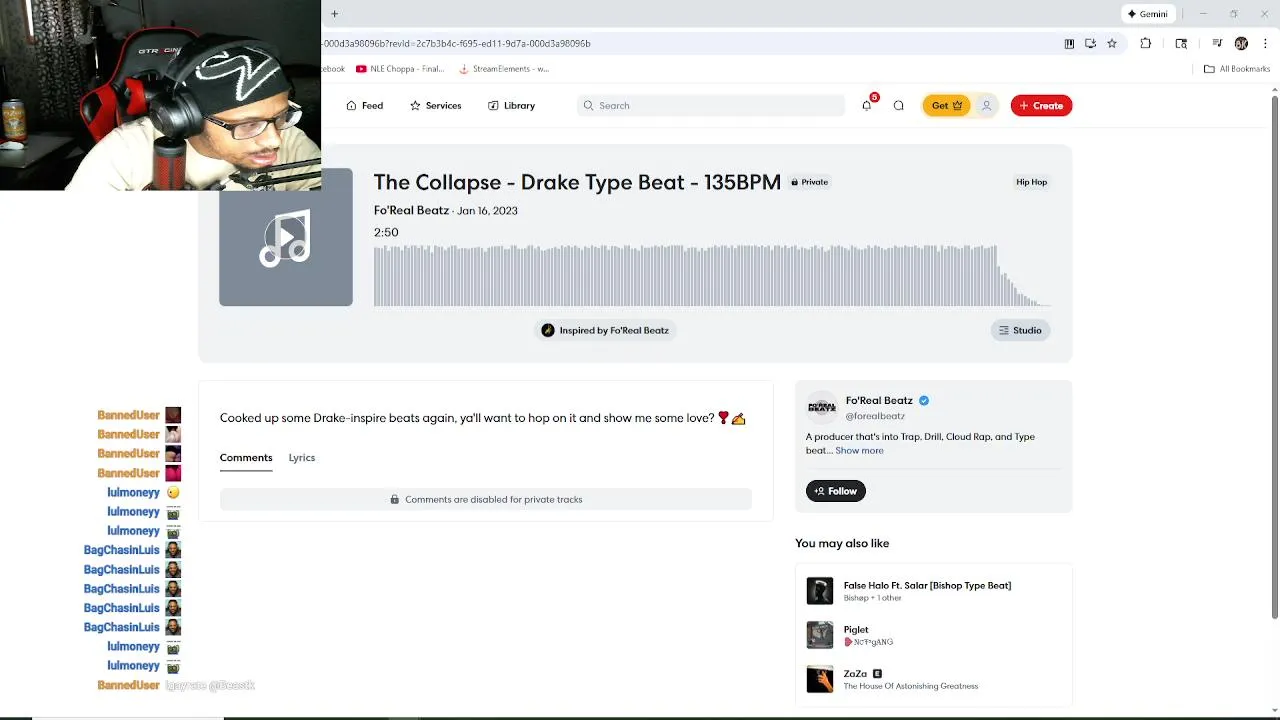The image size is (1280, 720).
Task: Open Fo'Real Beatz artist link under title
Action: tap(411, 210)
